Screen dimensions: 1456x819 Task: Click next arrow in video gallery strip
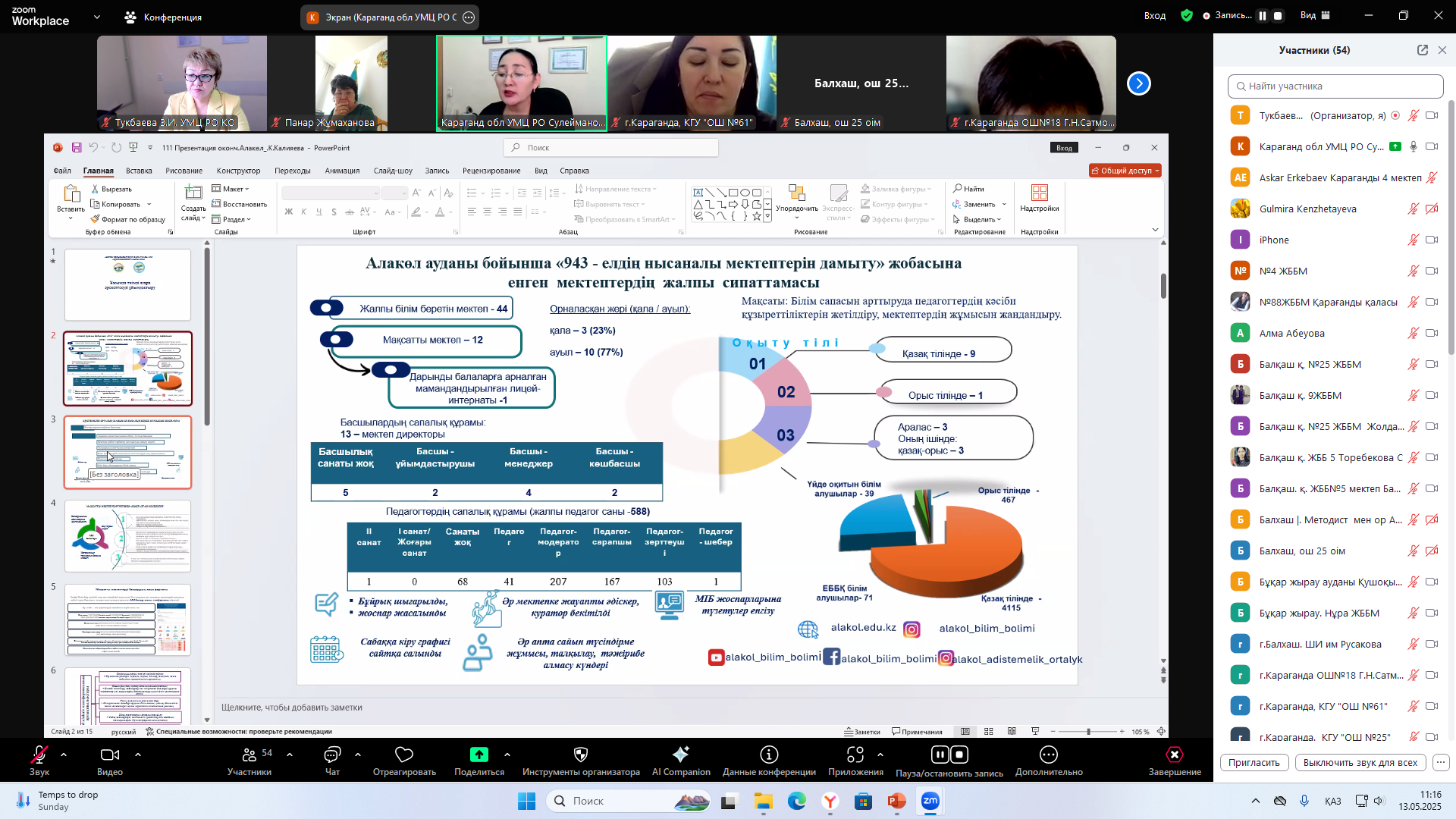1138,83
